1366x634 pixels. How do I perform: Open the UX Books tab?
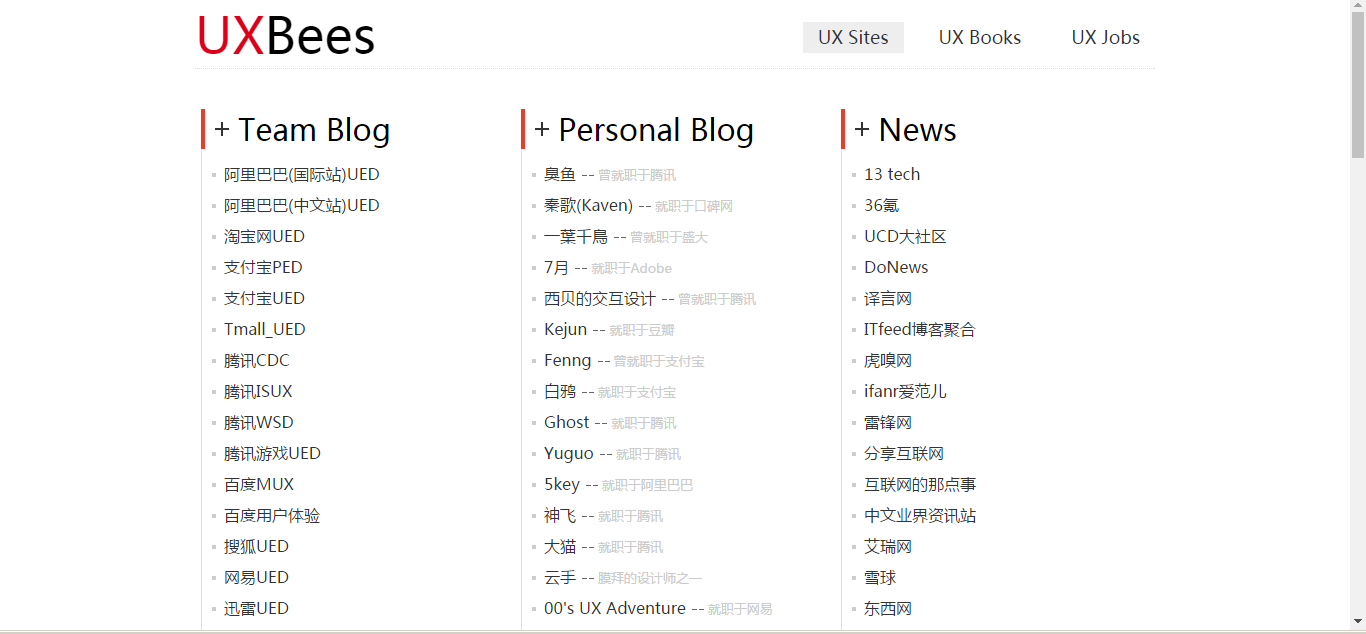[980, 37]
